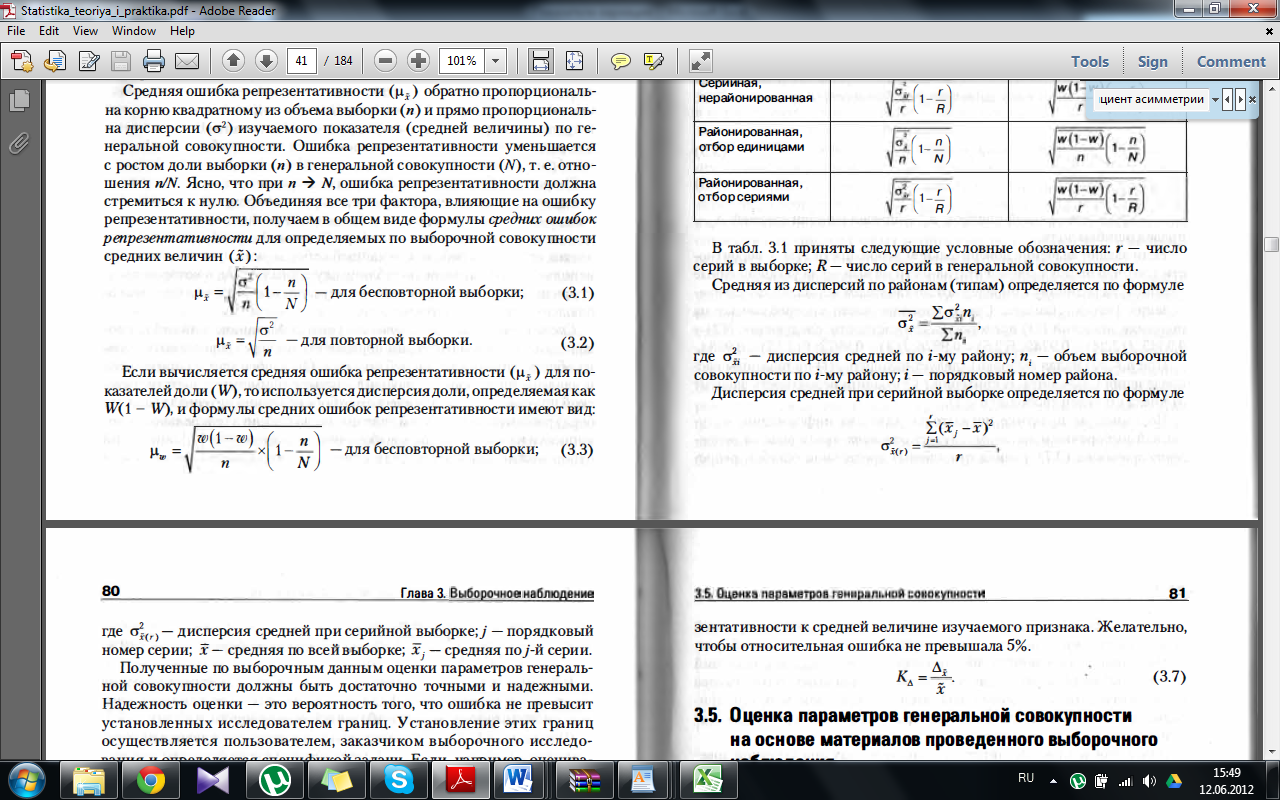Click heading 'Глава 3. Выборочное наблюдение'
Viewport: 1280px width, 800px height.
point(497,592)
